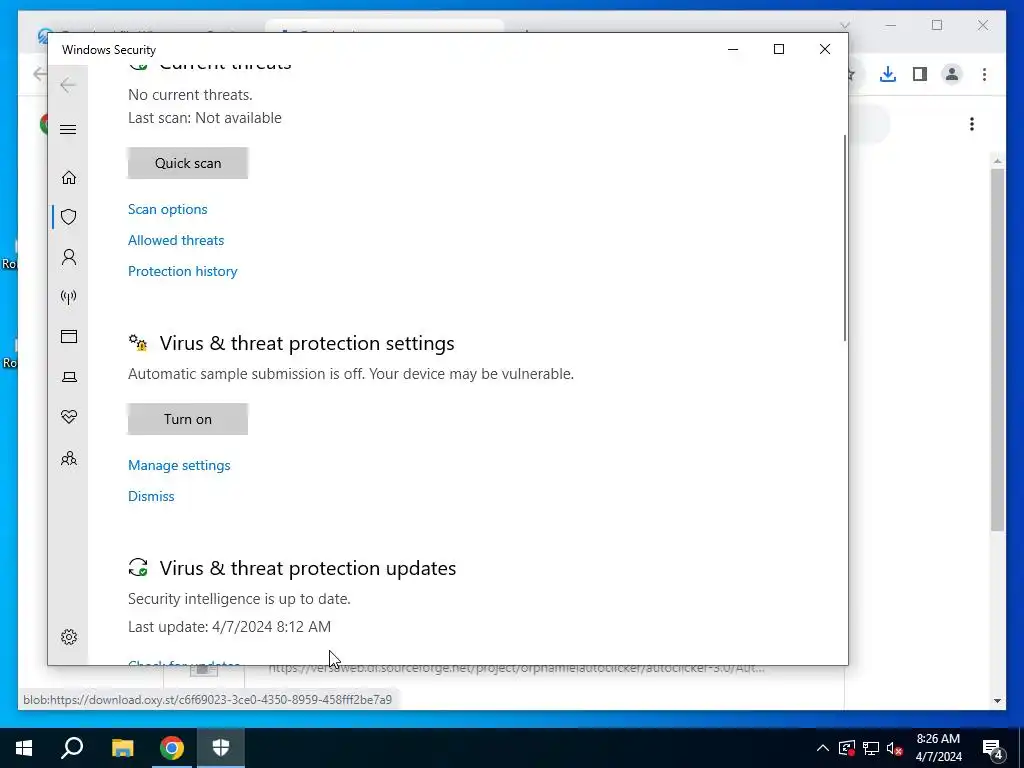Open the muted volume icon in the tray
The height and width of the screenshot is (768, 1024).
click(895, 748)
